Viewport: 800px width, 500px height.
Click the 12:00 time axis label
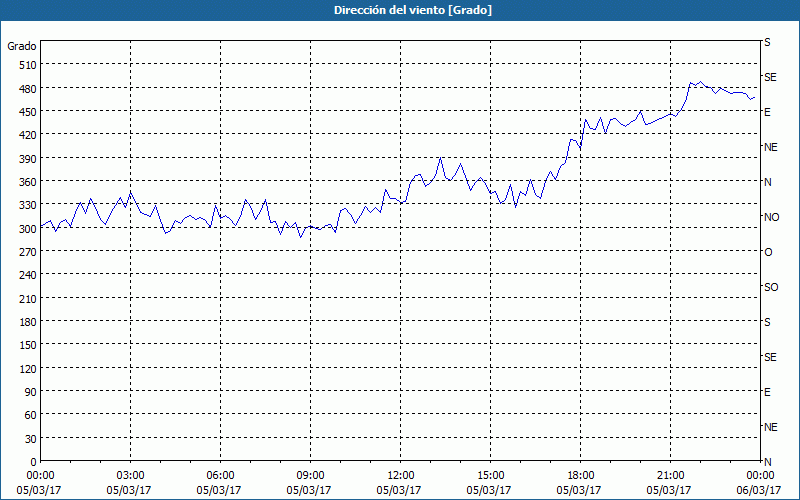399,476
